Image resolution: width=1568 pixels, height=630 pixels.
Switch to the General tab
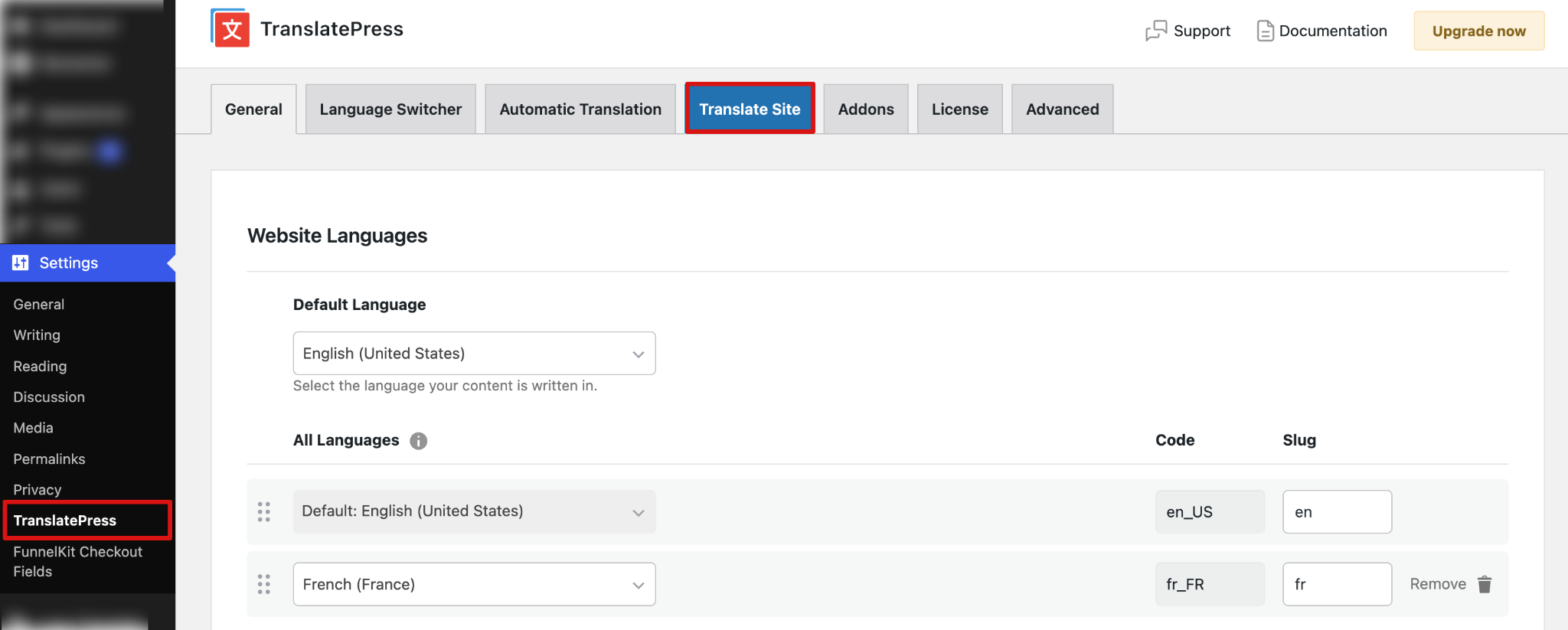[253, 109]
